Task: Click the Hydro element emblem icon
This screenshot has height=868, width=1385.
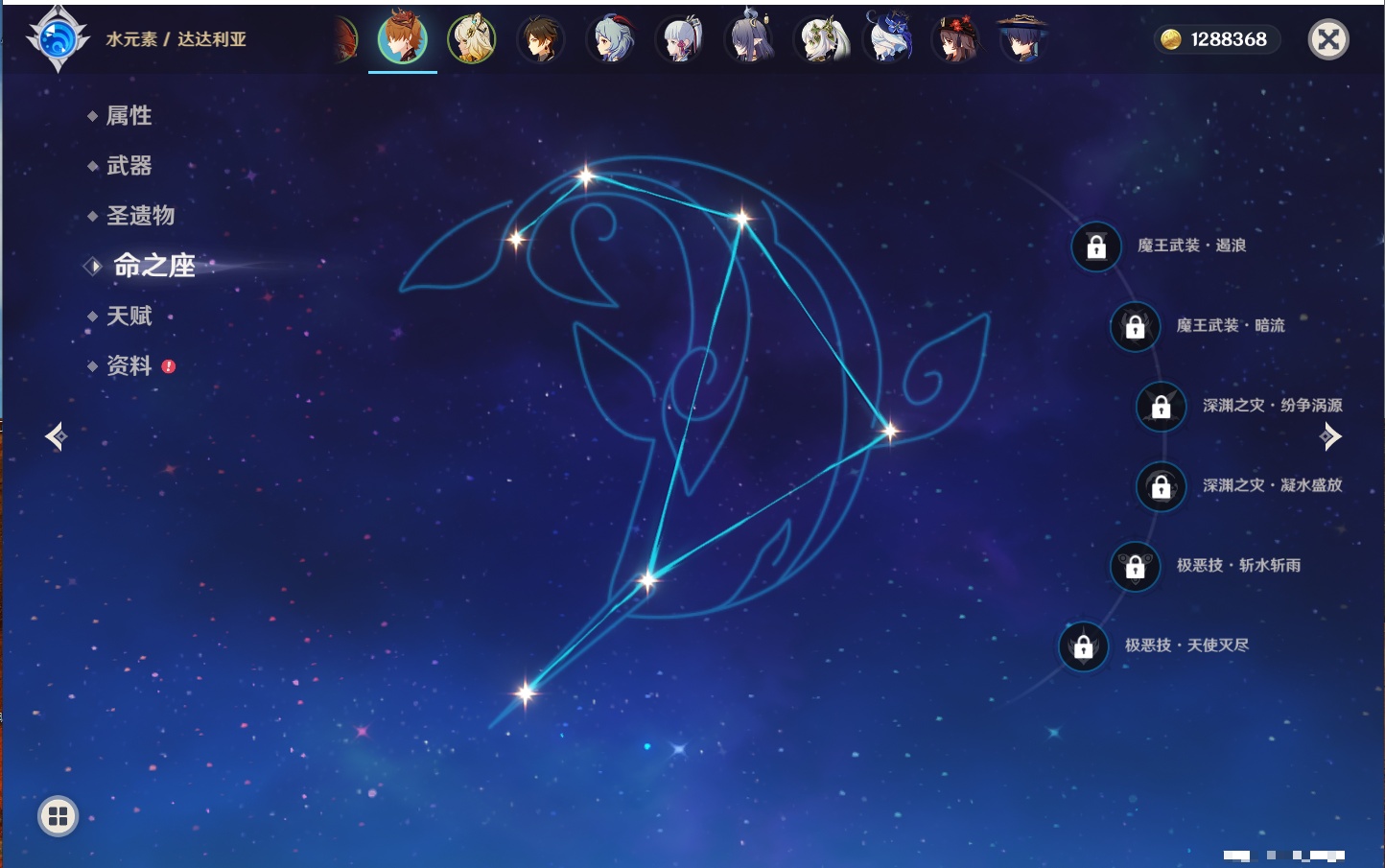Action: (58, 39)
